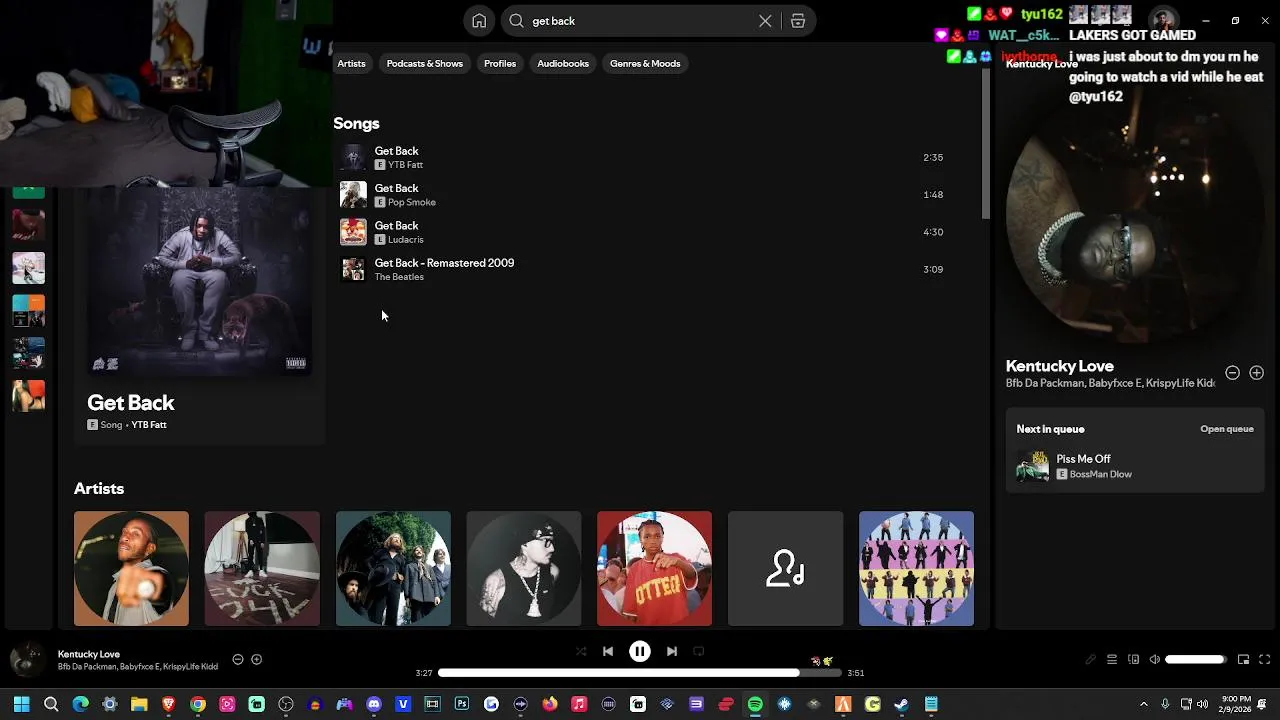Screen dimensions: 1280x720
Task: Play Piss Me Off in next in queue
Action: tap(1135, 466)
